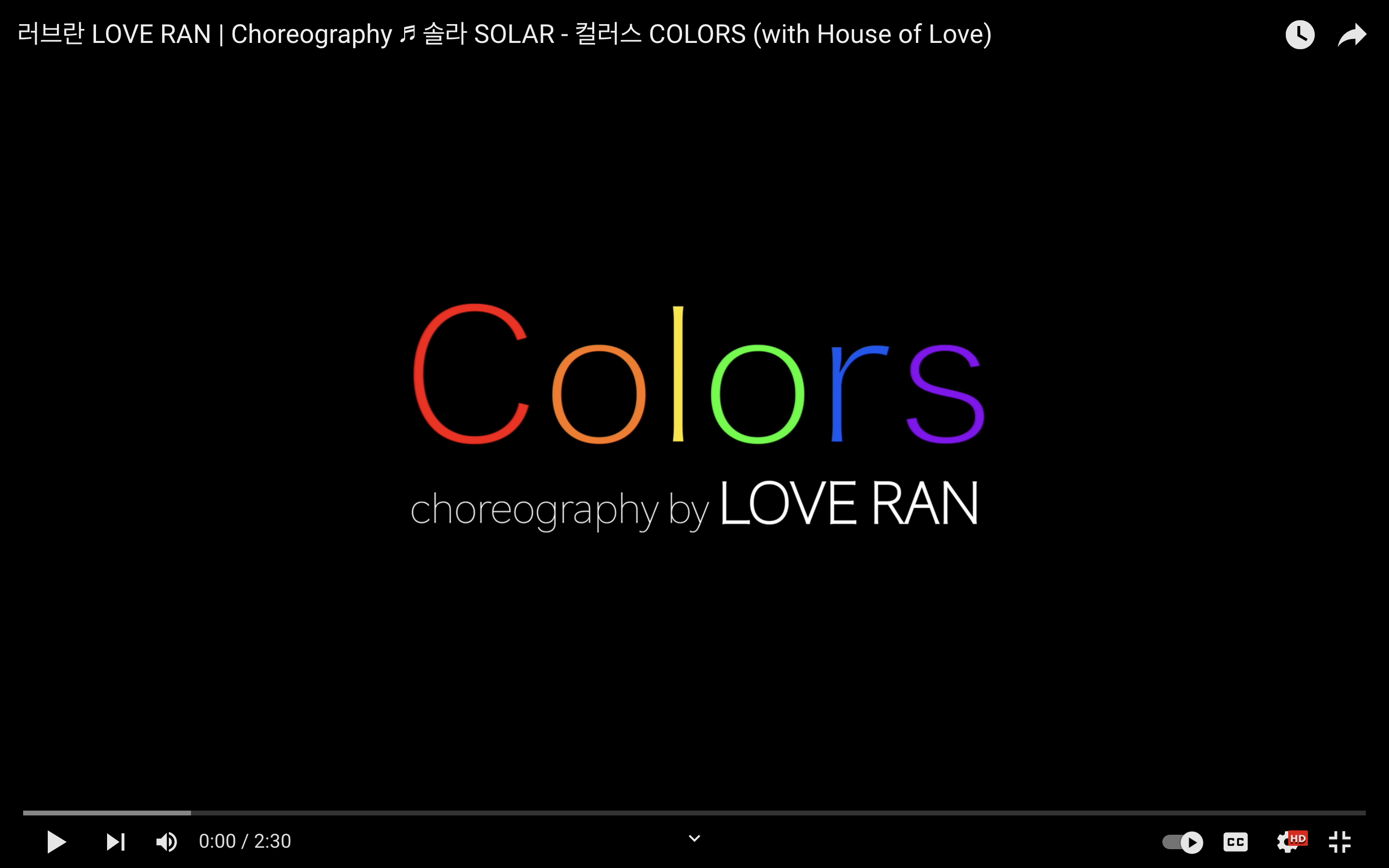The width and height of the screenshot is (1389, 868).
Task: Play the video
Action: [x=56, y=841]
